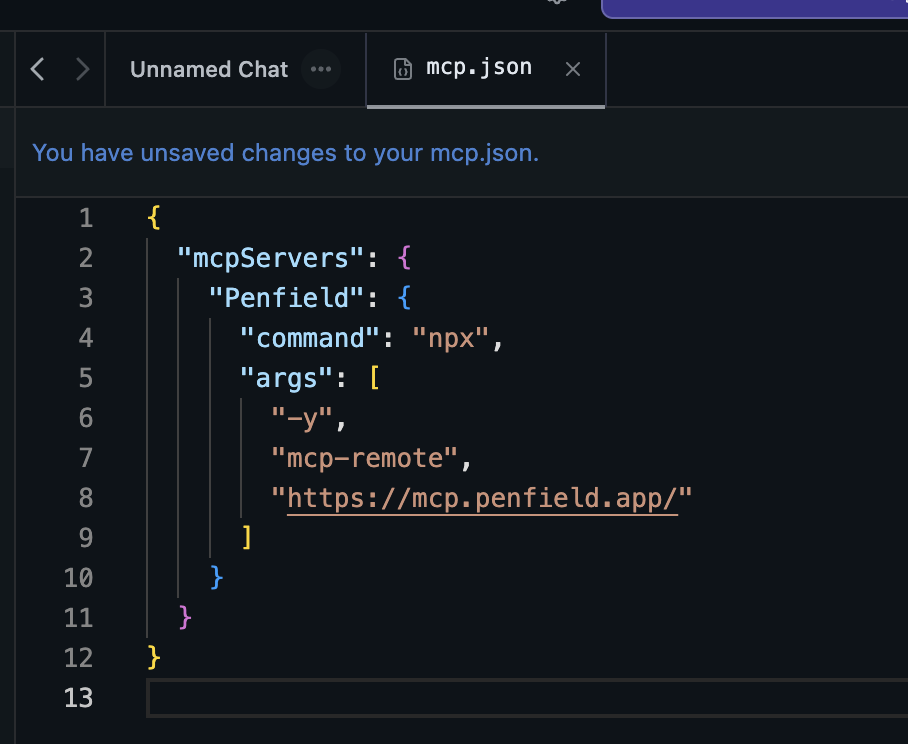The height and width of the screenshot is (744, 908).
Task: Go back with the left chevron arrow
Action: [x=38, y=69]
